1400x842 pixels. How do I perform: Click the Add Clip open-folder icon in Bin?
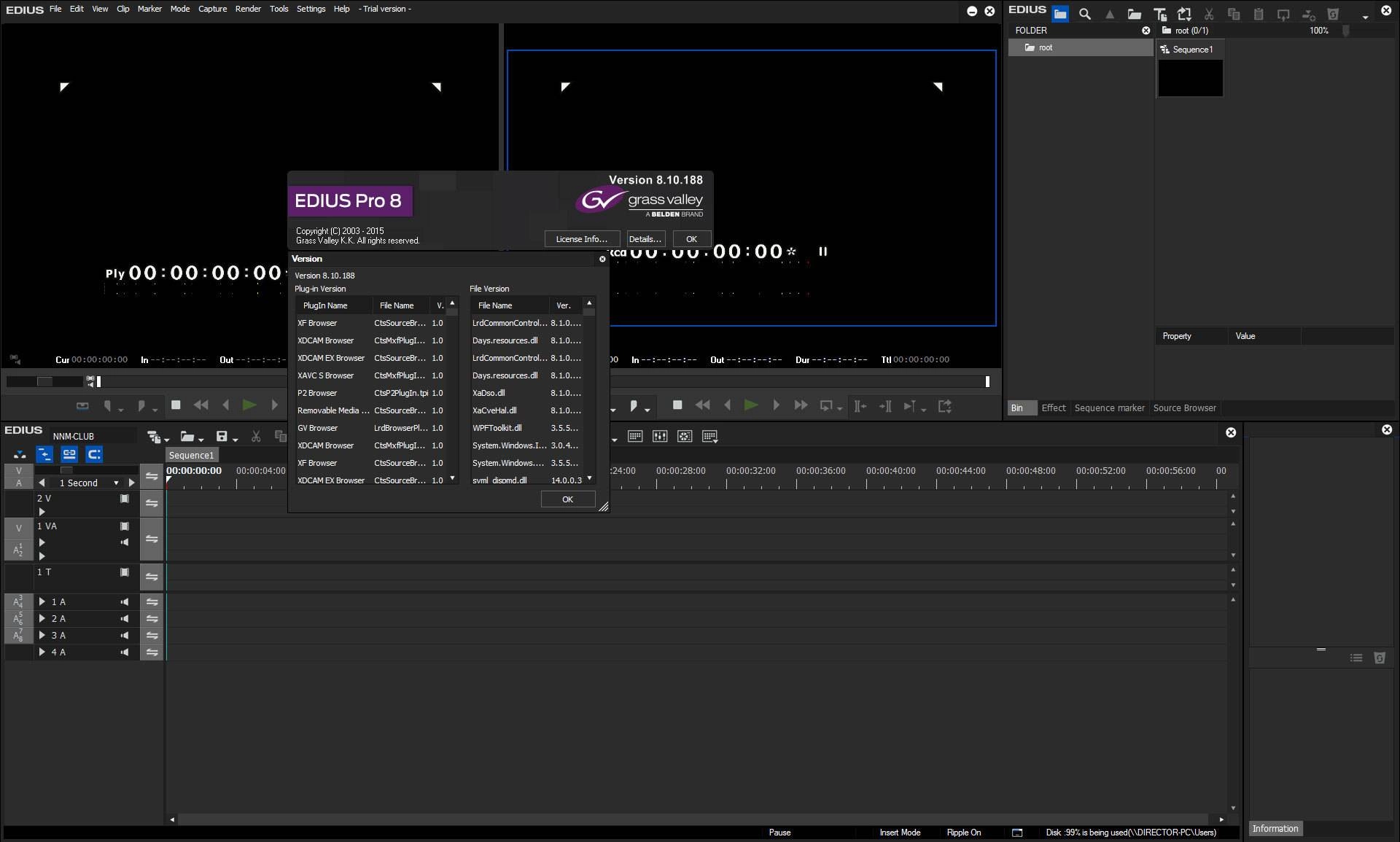coord(1134,14)
